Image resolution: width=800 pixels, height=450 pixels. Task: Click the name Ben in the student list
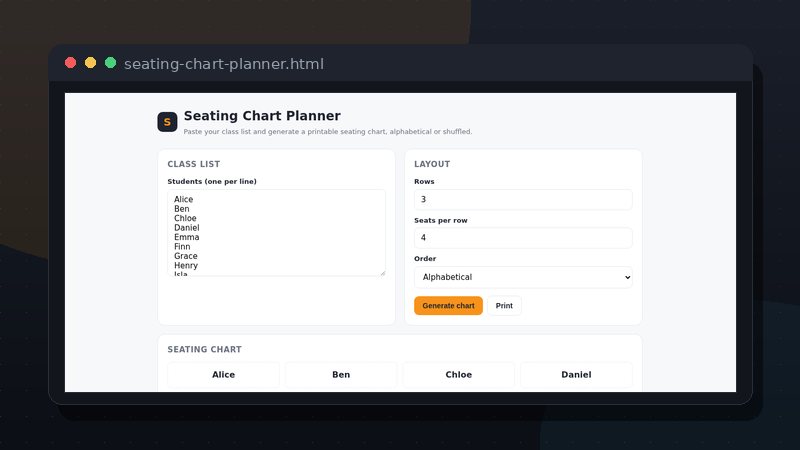point(182,209)
